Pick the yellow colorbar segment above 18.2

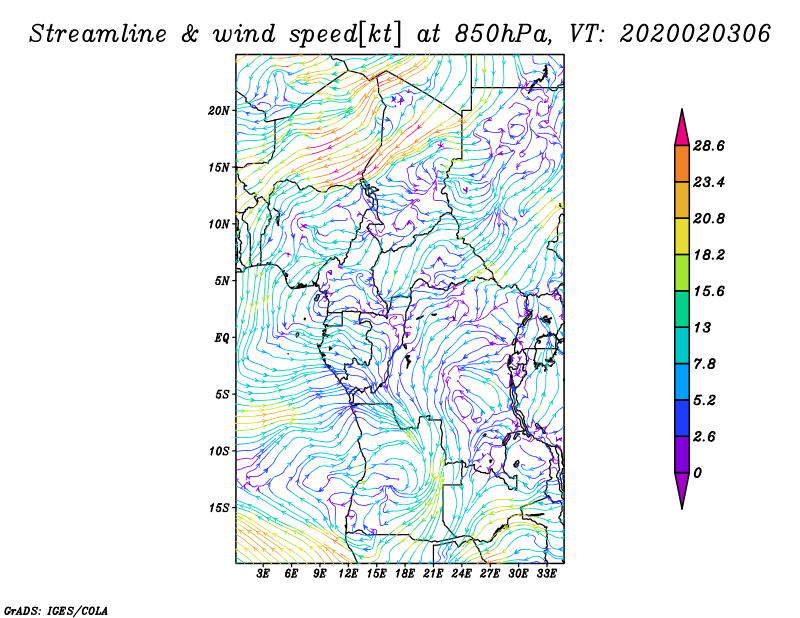(x=682, y=236)
